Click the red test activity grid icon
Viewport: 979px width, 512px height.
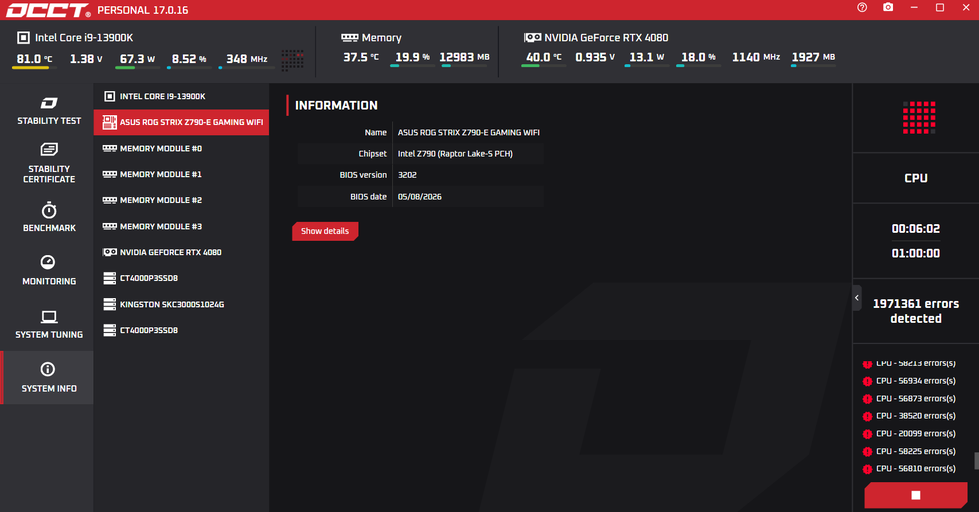coord(919,117)
